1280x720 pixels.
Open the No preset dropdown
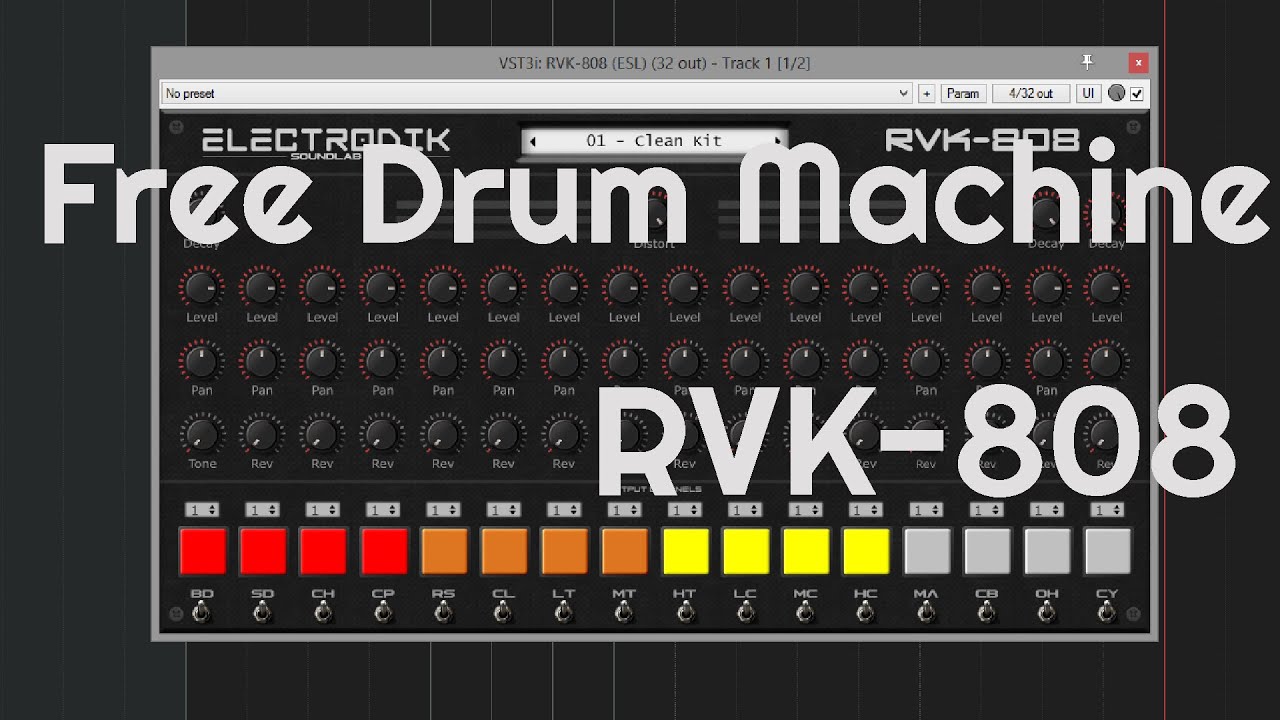537,93
